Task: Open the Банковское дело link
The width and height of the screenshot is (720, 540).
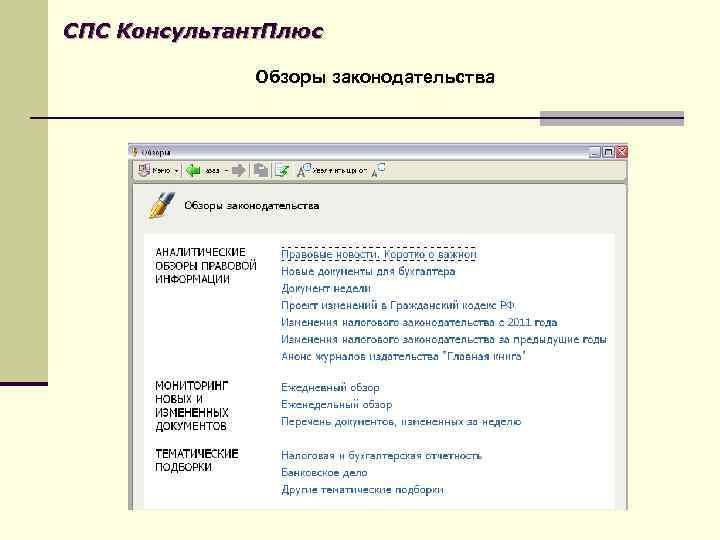Action: [x=324, y=472]
